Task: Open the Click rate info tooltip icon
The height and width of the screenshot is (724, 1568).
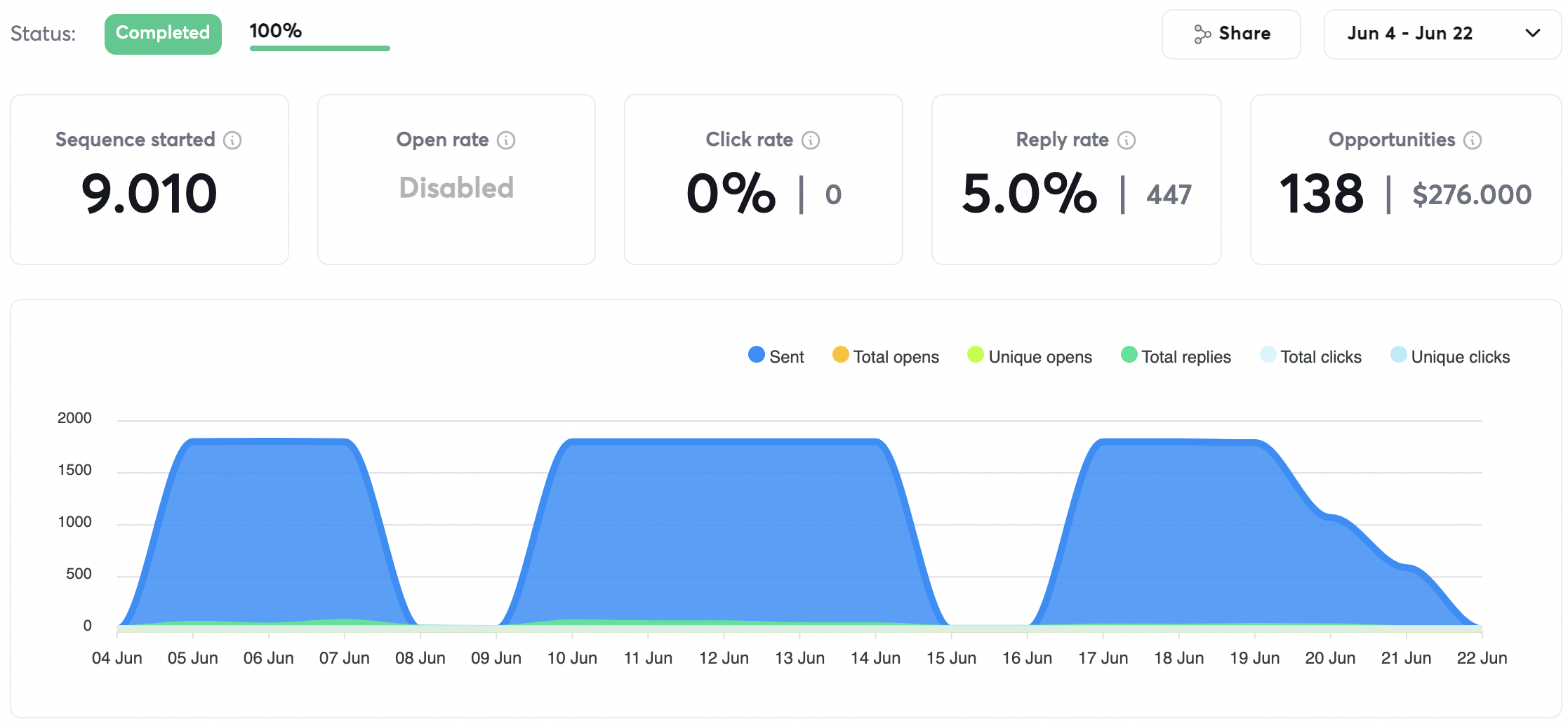Action: 811,140
